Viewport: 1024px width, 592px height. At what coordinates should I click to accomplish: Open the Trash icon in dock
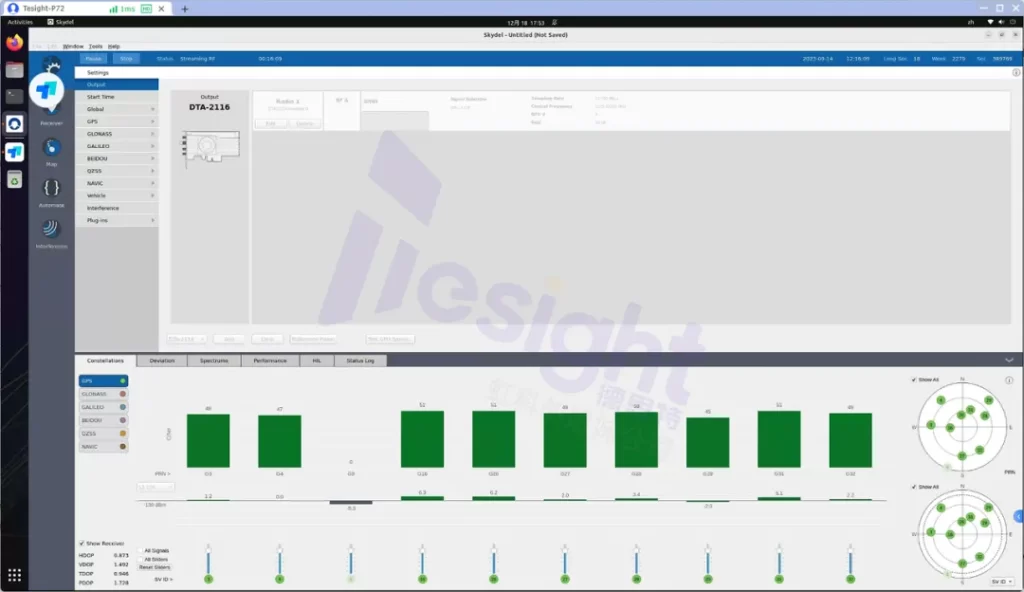click(x=14, y=179)
